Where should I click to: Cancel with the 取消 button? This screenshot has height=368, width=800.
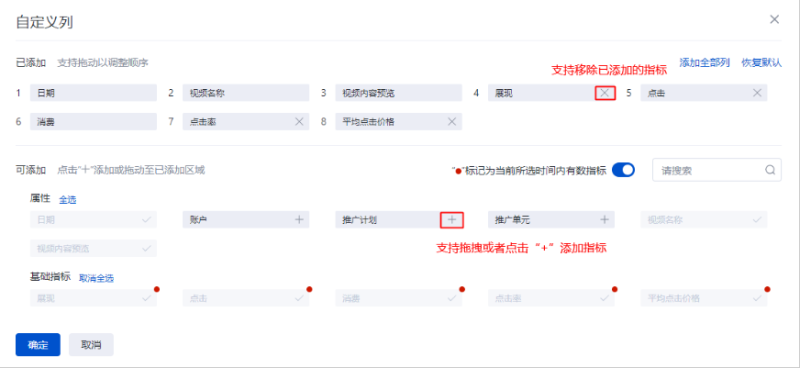coord(91,345)
